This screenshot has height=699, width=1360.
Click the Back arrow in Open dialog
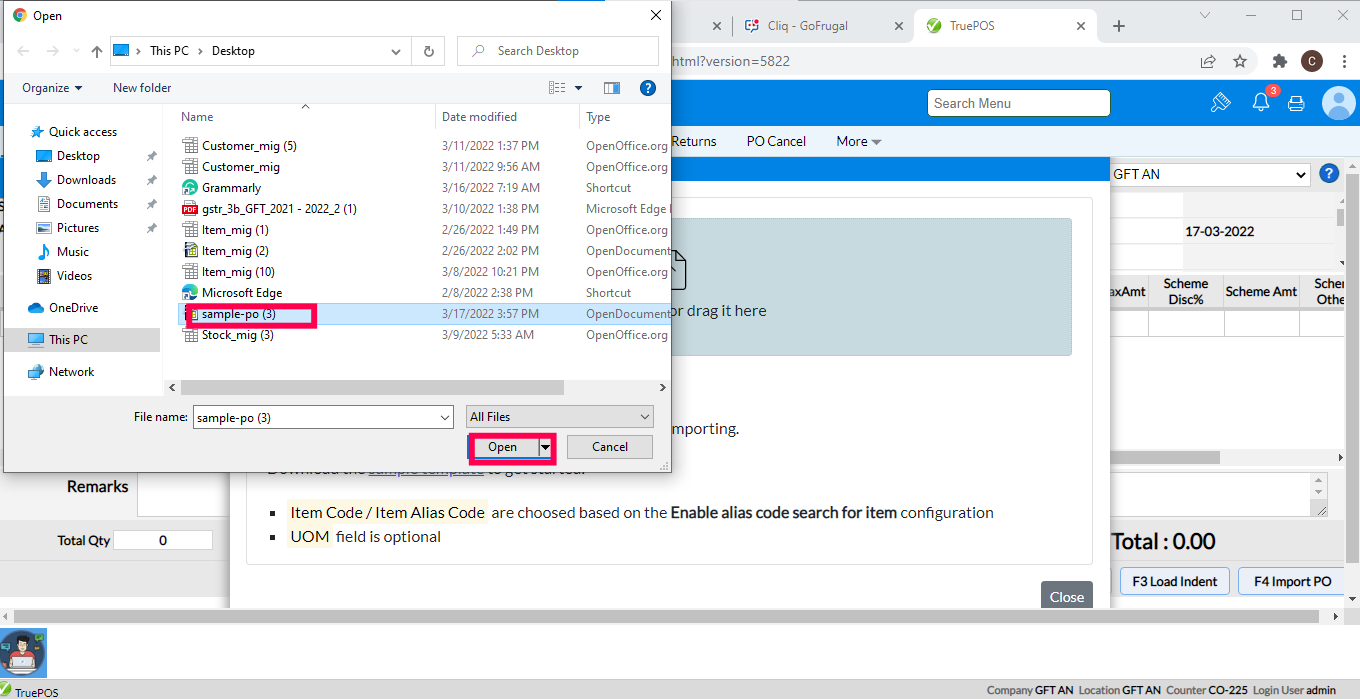pos(23,51)
